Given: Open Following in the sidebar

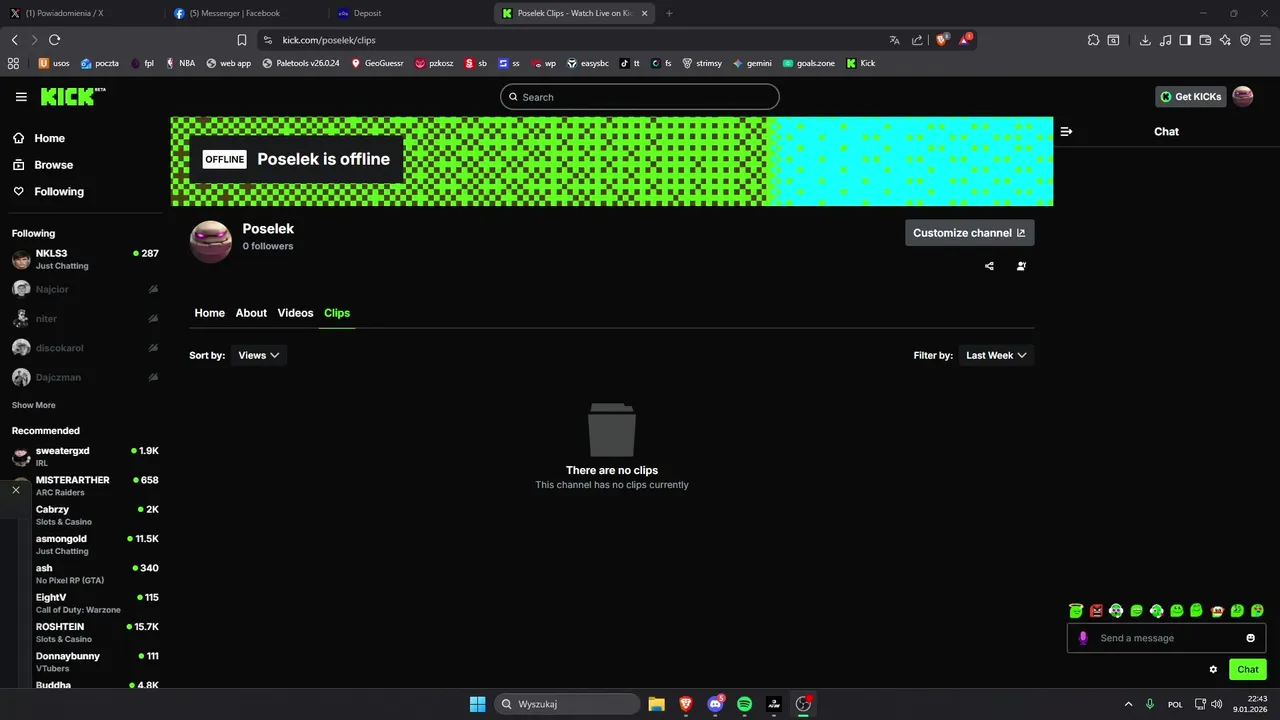Looking at the screenshot, I should (x=48, y=191).
